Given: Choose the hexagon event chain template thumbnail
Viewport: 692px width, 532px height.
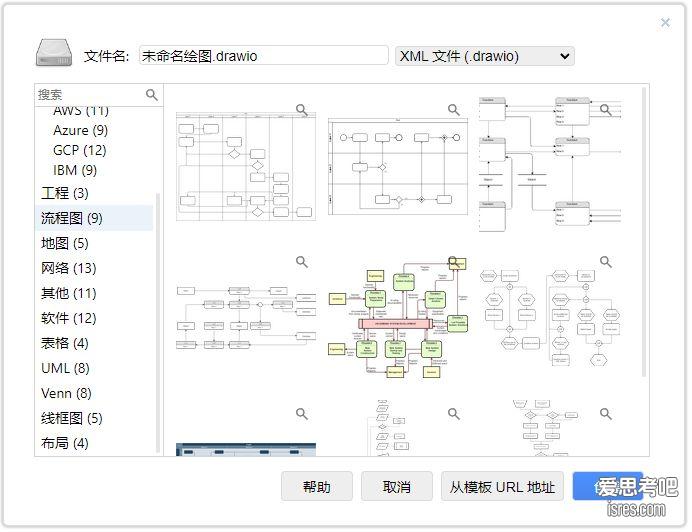Looking at the screenshot, I should (550, 317).
